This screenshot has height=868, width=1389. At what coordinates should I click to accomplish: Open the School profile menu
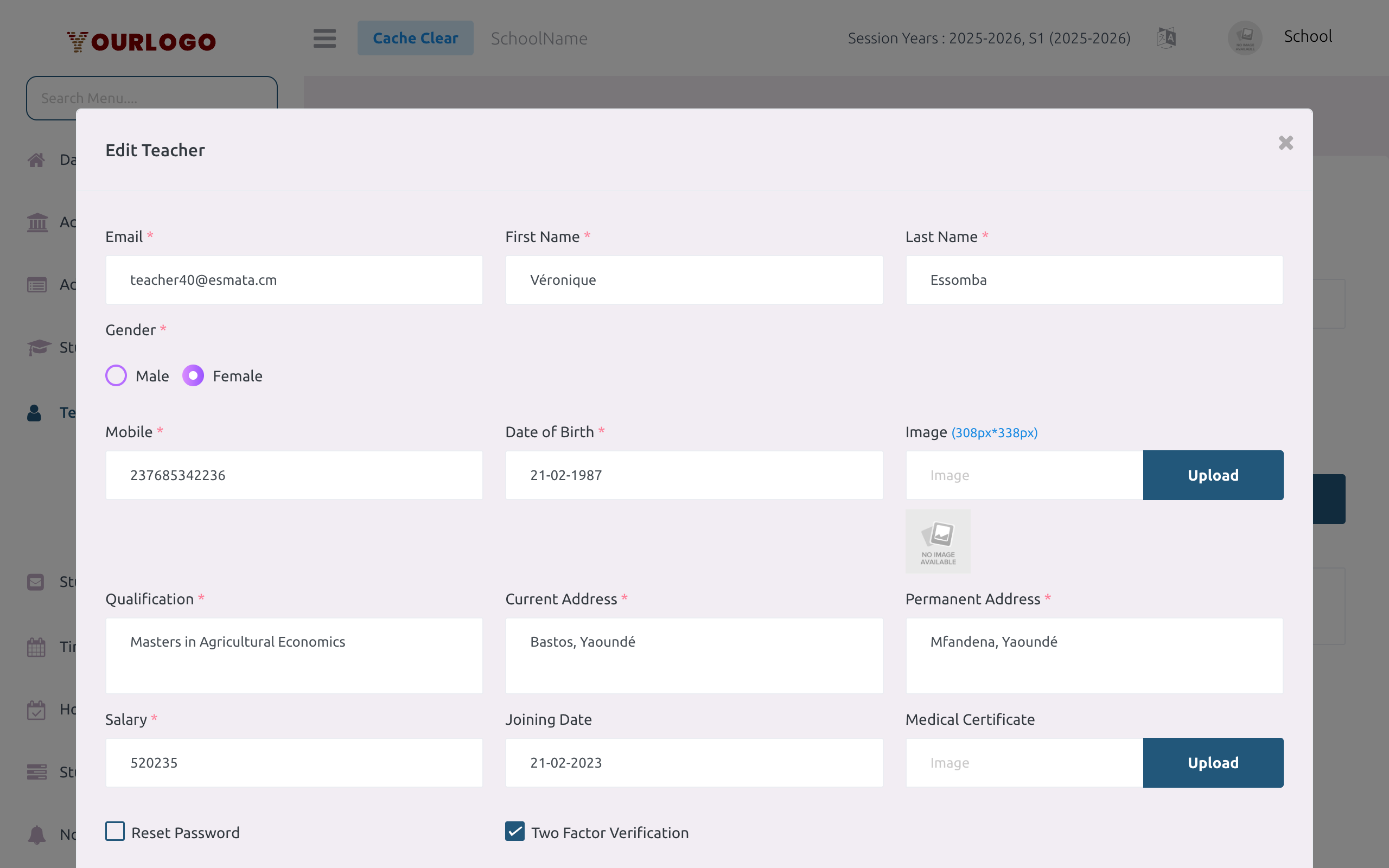1308,36
